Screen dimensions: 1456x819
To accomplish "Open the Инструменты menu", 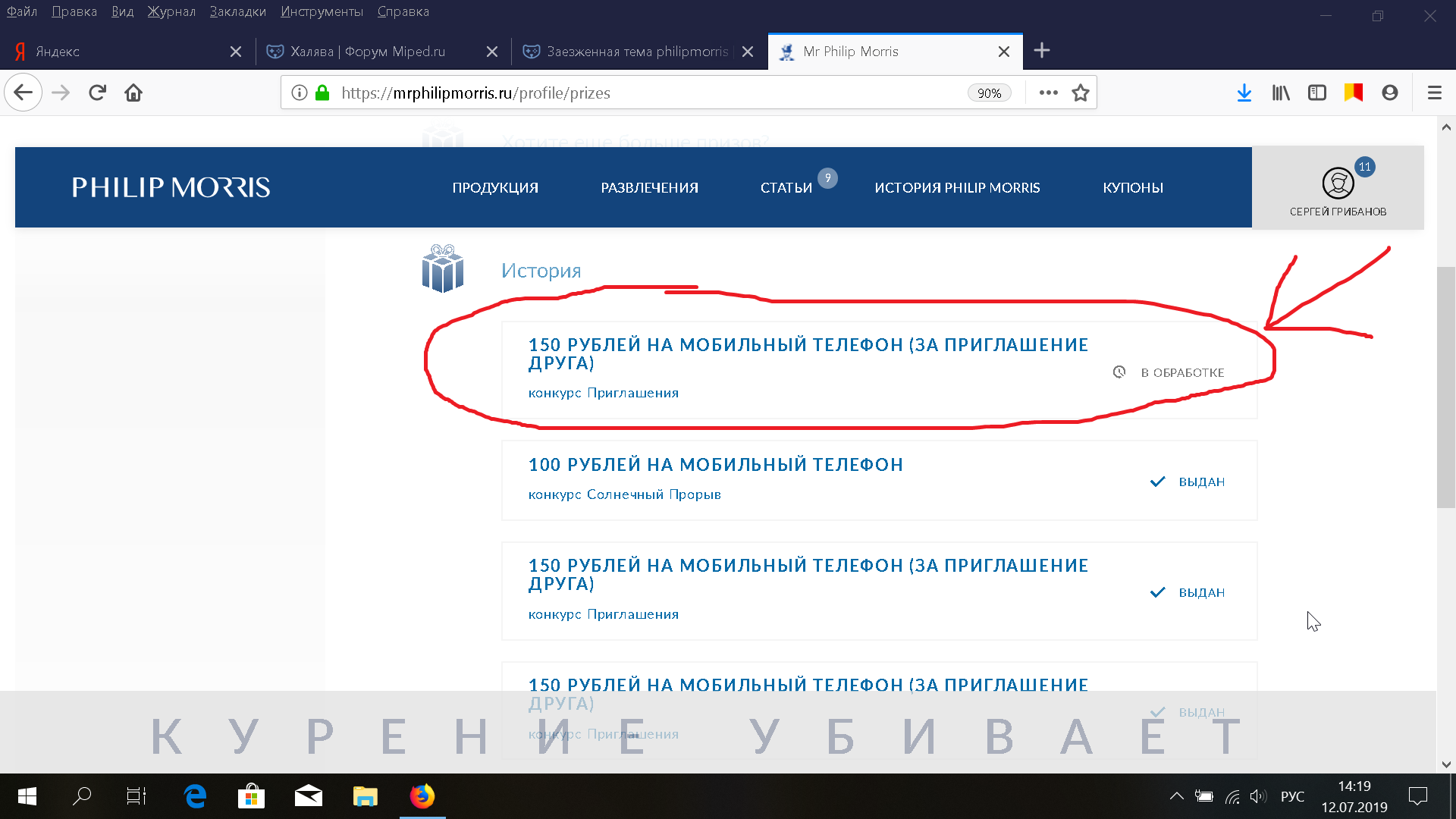I will [322, 11].
